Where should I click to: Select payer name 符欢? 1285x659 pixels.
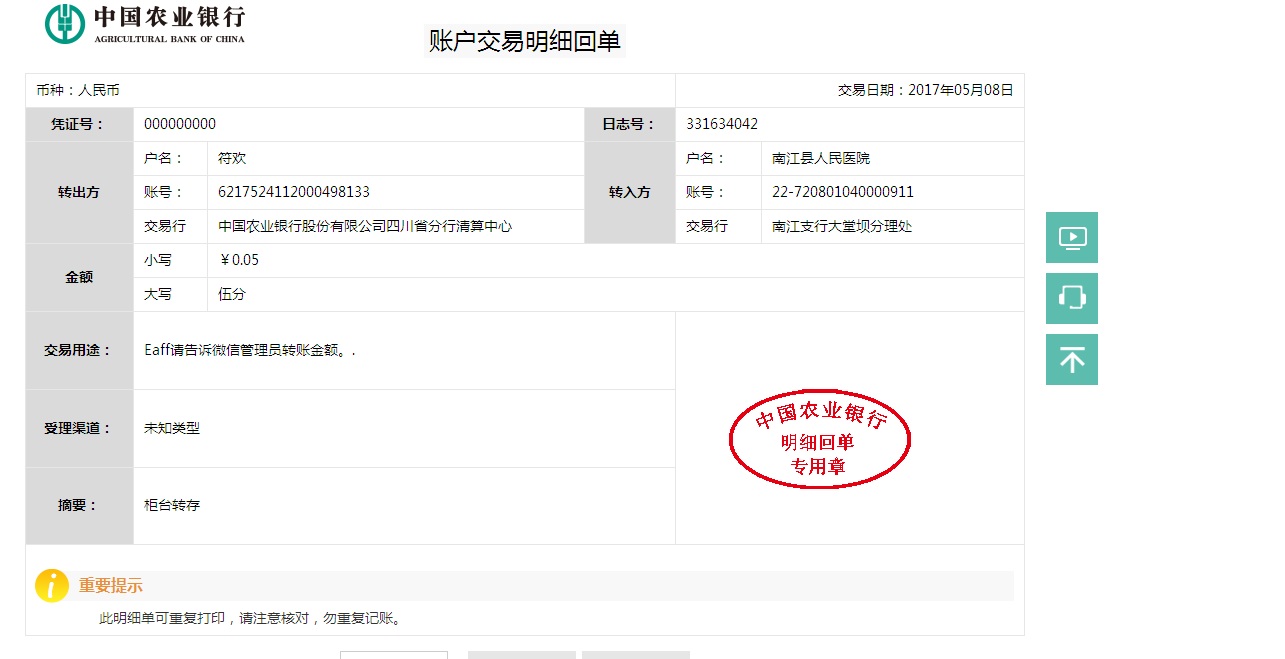click(x=232, y=158)
